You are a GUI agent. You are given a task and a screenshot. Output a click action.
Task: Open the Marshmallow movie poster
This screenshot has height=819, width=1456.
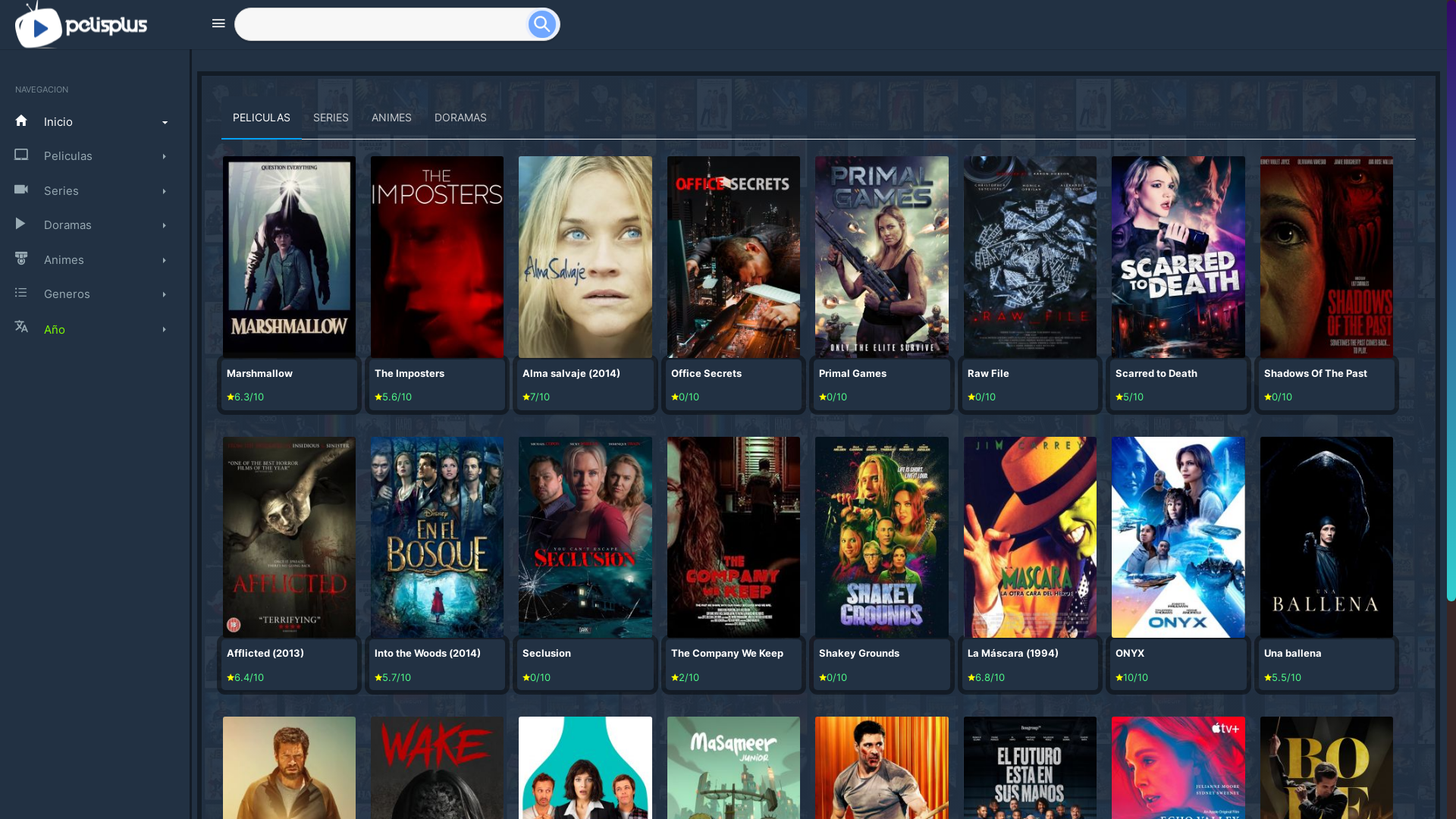point(289,257)
